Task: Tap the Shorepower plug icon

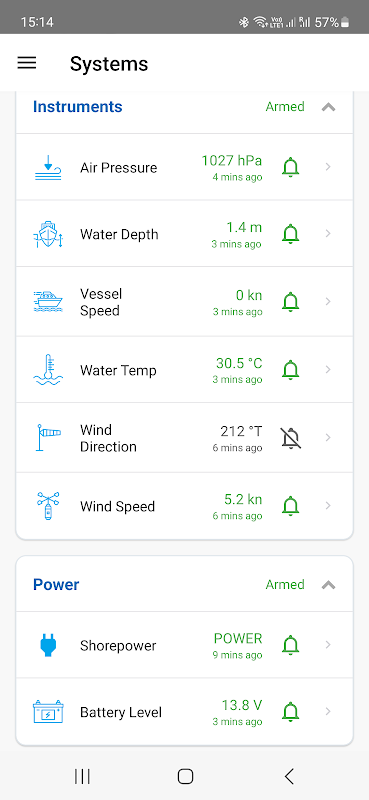Action: [48, 645]
